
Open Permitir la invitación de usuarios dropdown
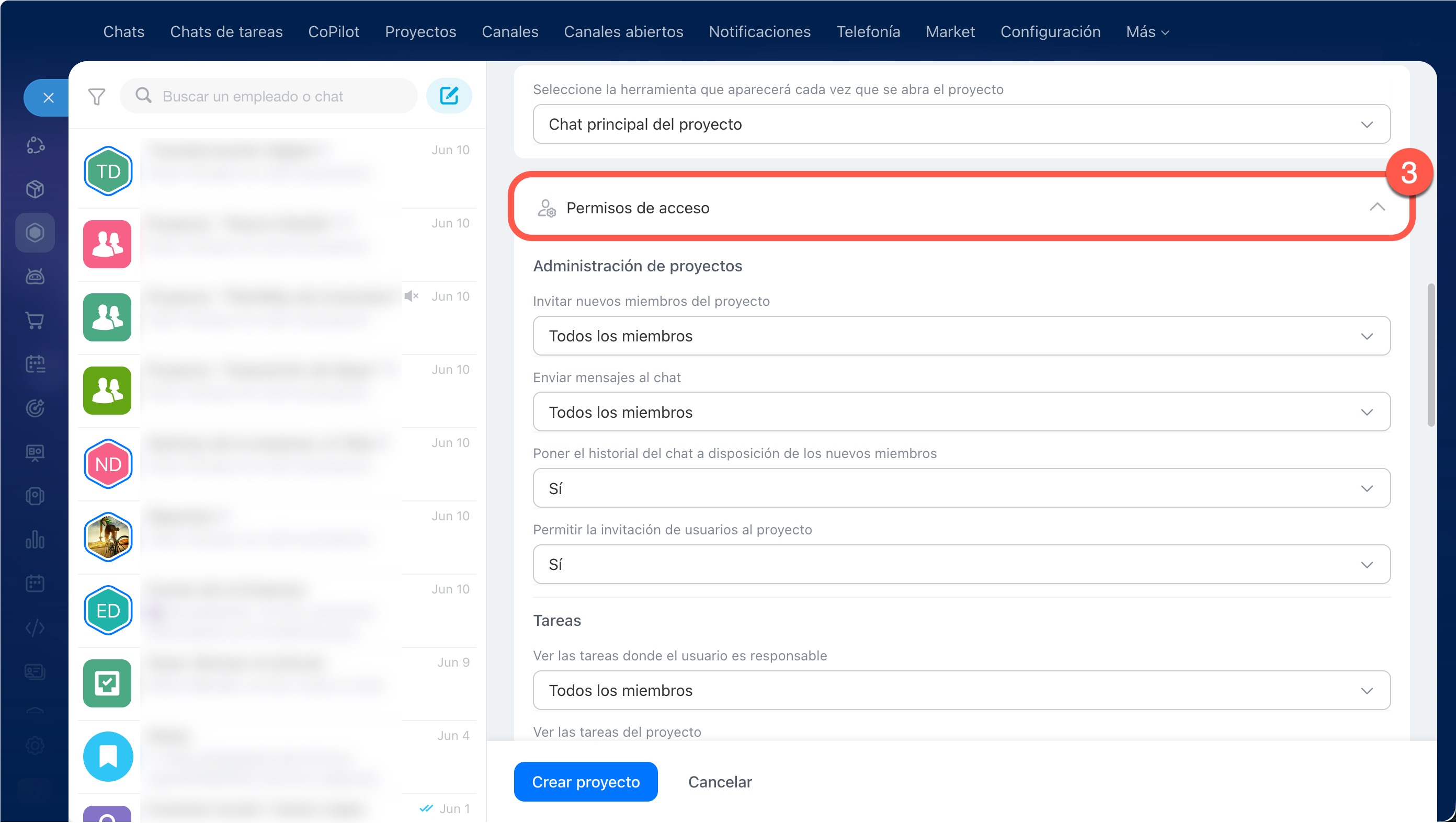point(961,564)
